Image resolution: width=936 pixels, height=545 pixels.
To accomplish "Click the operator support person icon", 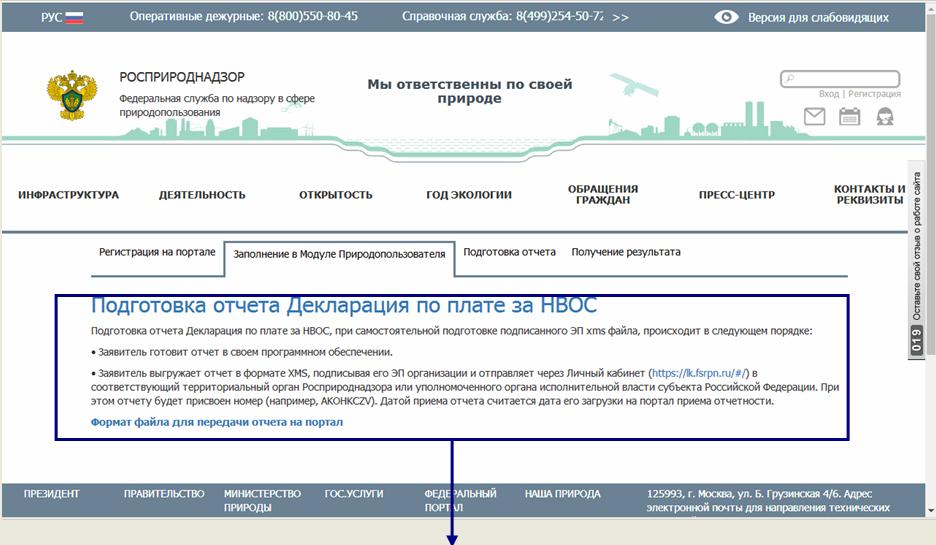I will tap(884, 117).
